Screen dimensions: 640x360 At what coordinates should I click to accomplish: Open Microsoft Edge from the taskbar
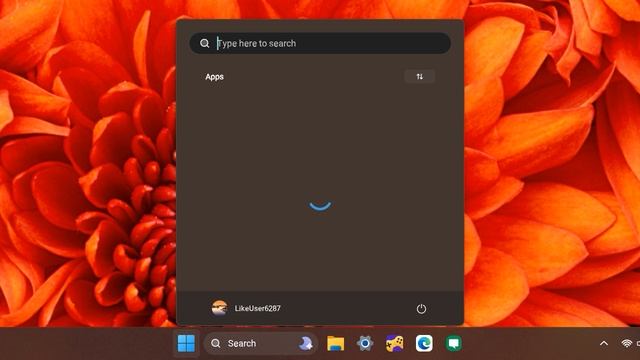tap(424, 343)
